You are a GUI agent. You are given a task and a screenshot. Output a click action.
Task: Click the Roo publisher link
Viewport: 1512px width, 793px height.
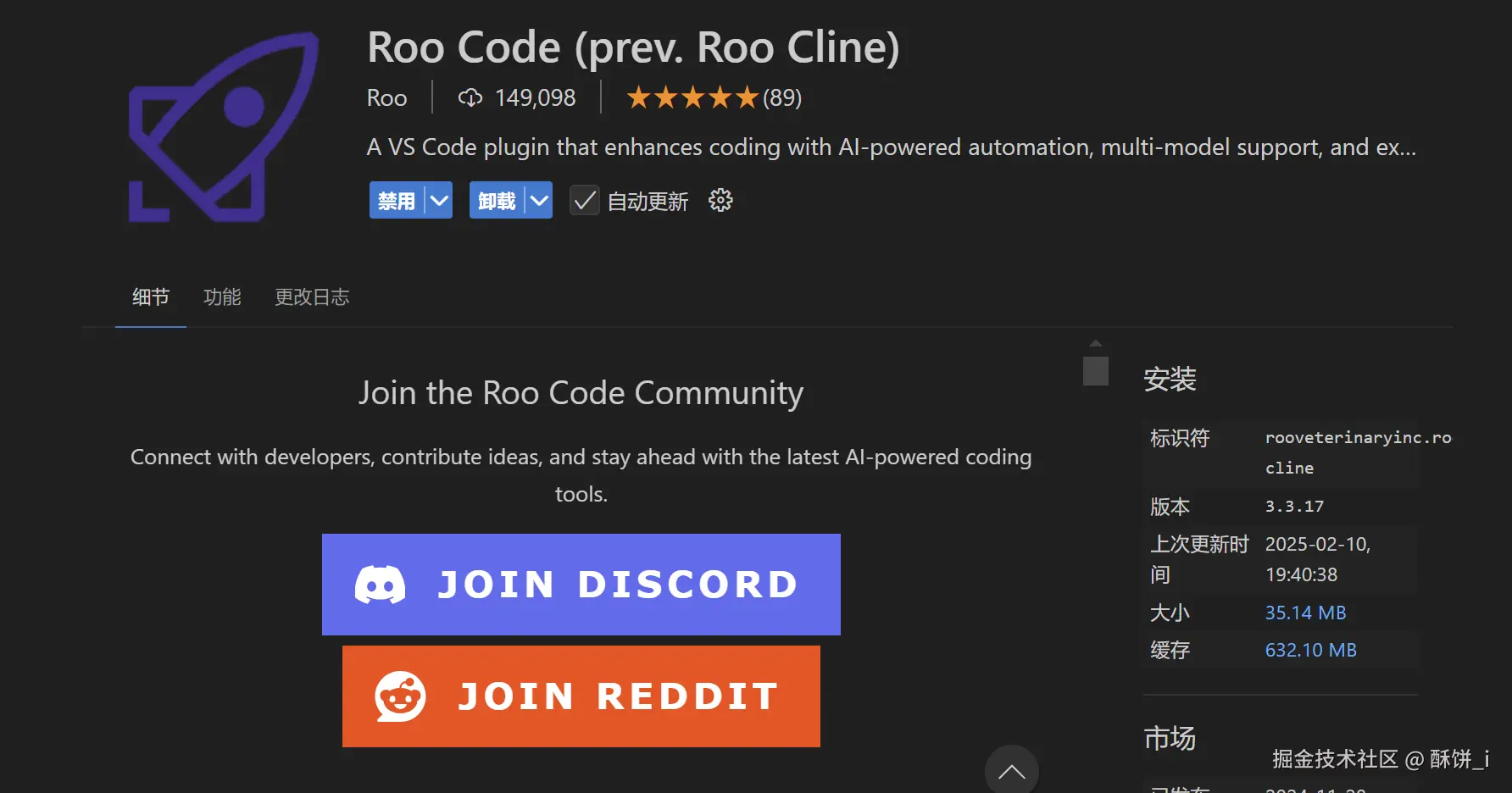pyautogui.click(x=386, y=98)
